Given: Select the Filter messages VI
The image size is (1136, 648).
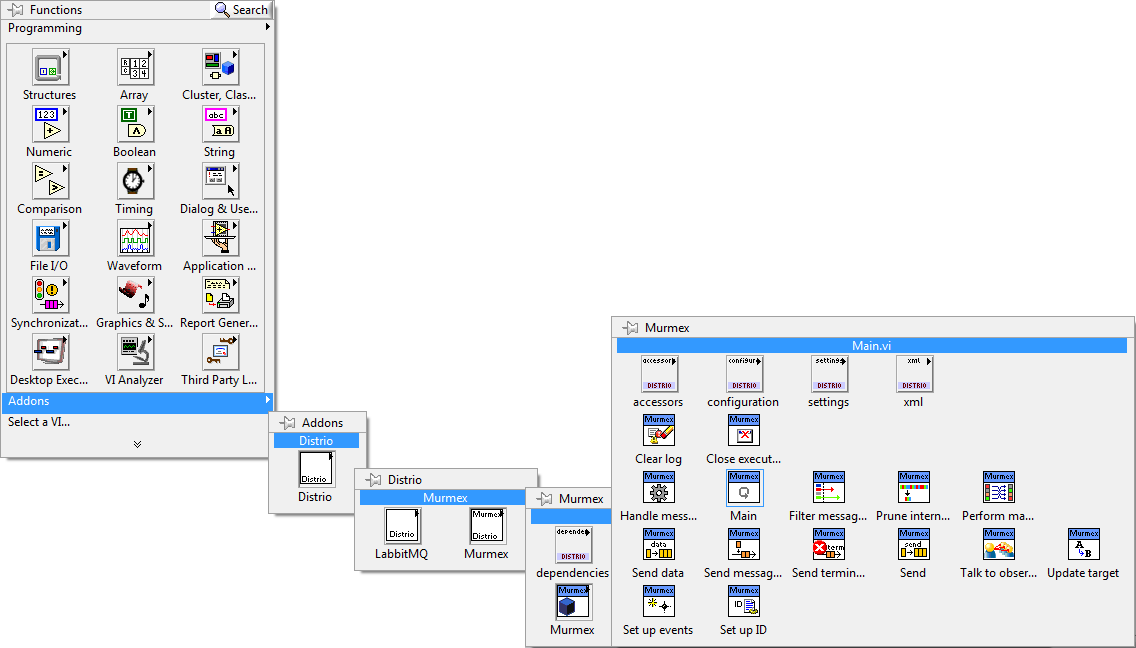Looking at the screenshot, I should (829, 488).
